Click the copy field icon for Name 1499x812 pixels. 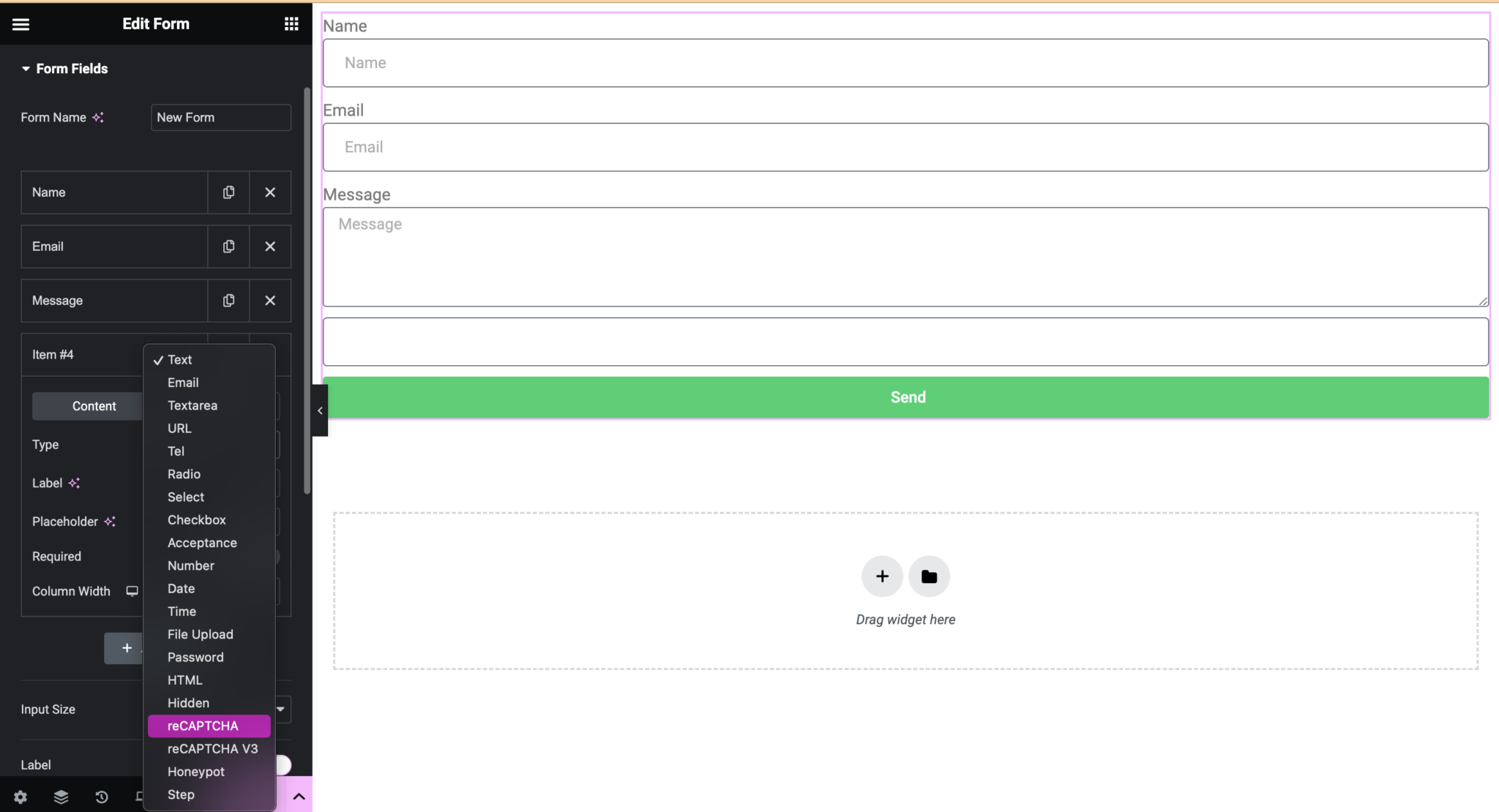(228, 191)
